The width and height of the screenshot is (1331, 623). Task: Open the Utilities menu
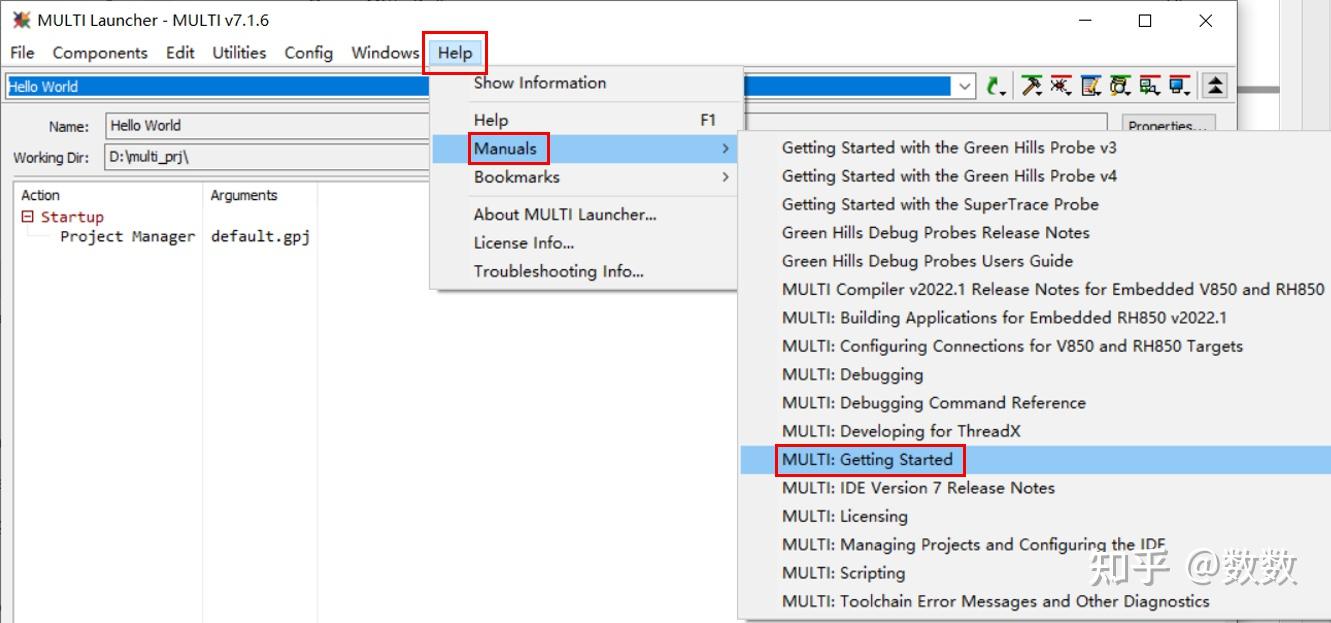(x=239, y=53)
